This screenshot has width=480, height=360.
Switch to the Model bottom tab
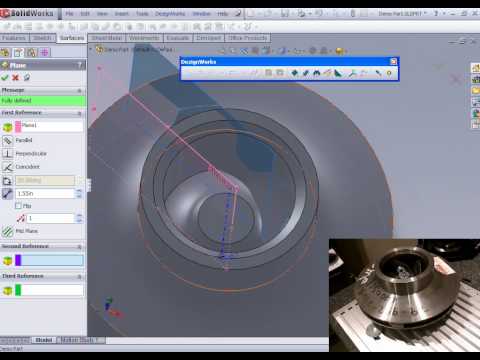click(44, 340)
